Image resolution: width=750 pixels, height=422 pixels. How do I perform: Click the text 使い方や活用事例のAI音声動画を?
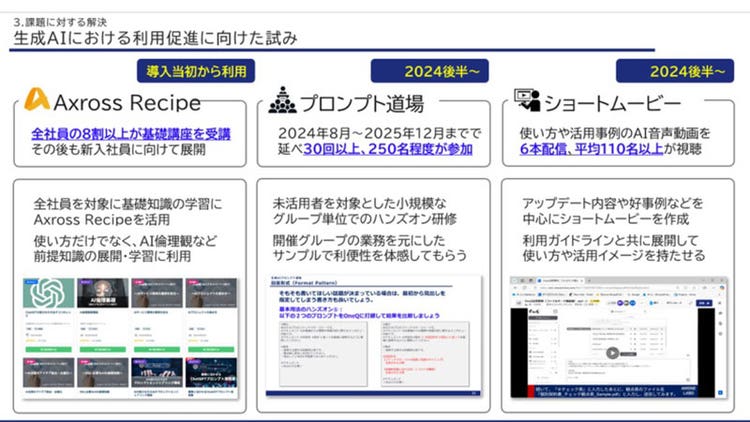click(x=615, y=133)
